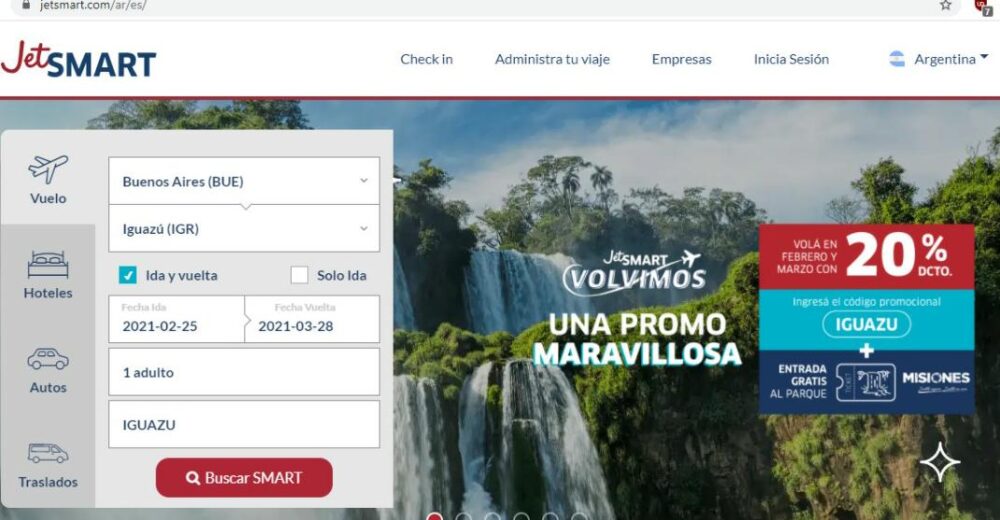Open the Argentina country dropdown arrow

(x=984, y=57)
